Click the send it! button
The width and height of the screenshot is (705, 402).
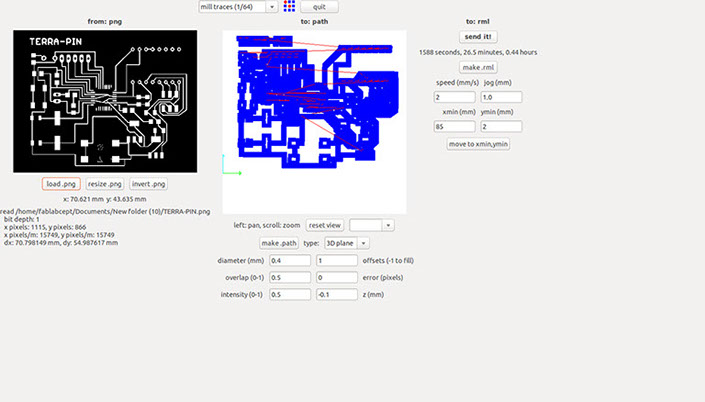point(478,36)
